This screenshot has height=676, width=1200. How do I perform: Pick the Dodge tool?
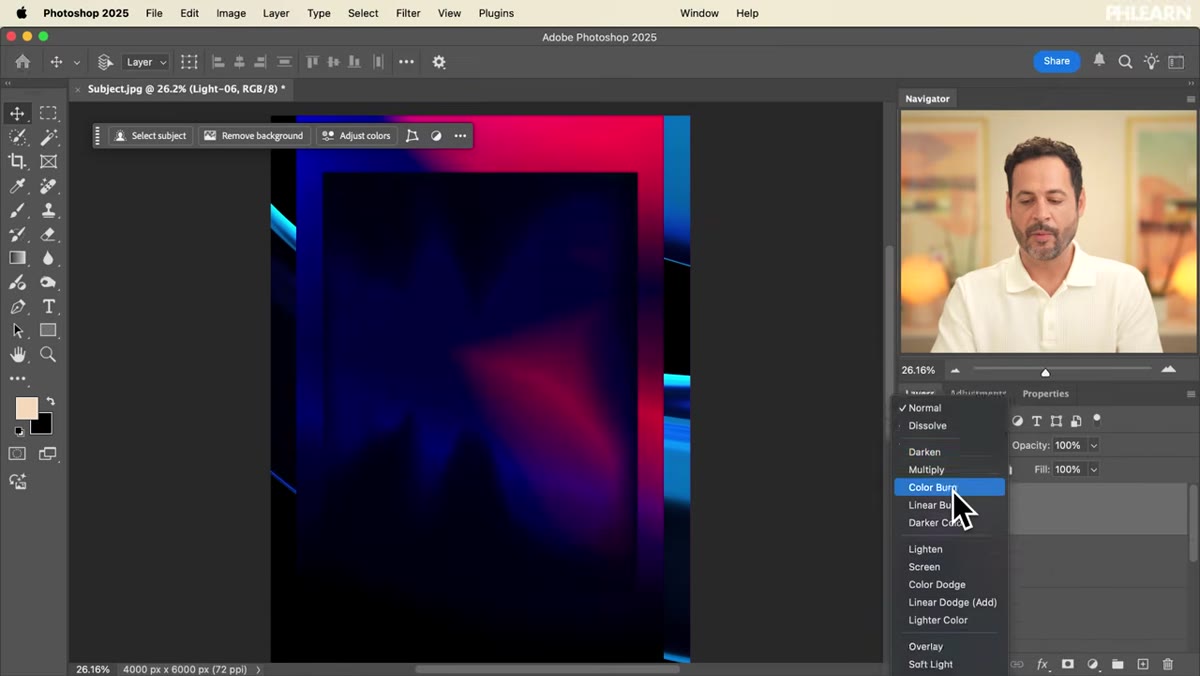coord(48,282)
